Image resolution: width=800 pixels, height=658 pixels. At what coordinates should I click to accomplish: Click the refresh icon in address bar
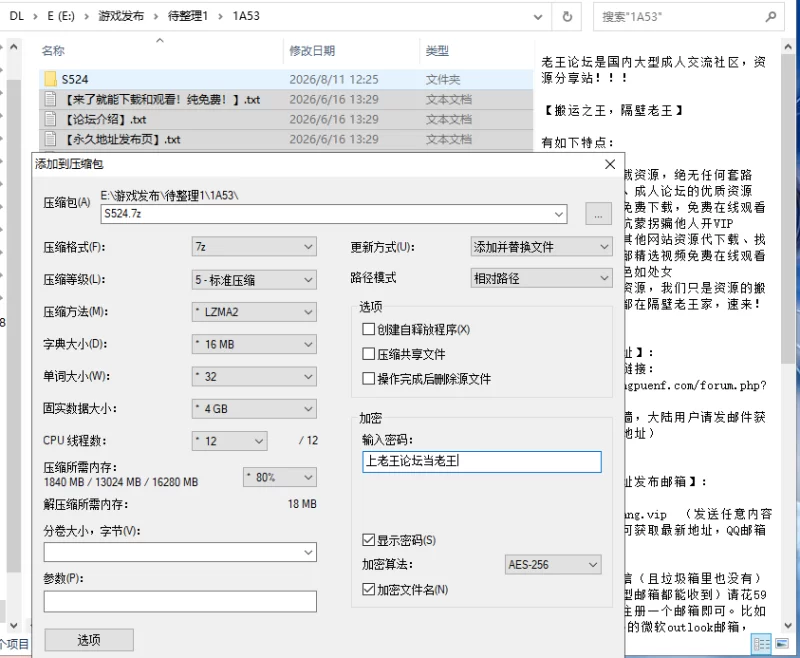click(x=567, y=17)
